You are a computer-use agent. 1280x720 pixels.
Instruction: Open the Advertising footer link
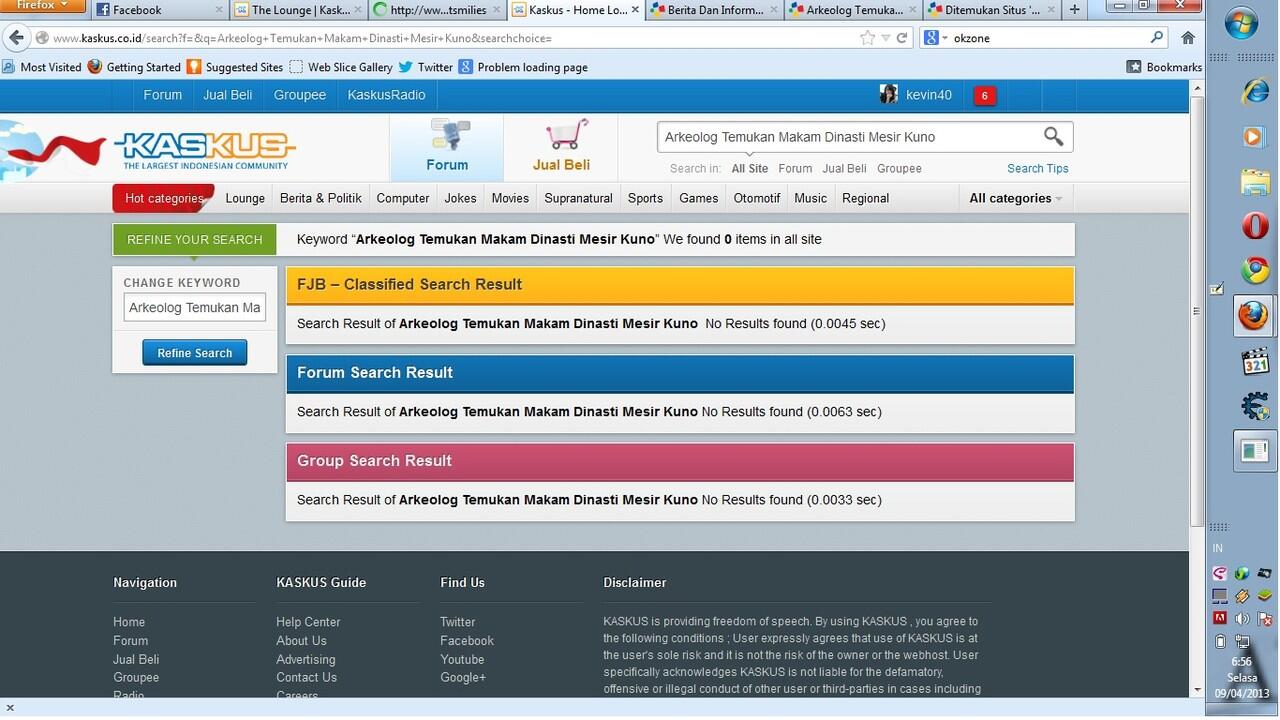click(x=306, y=660)
